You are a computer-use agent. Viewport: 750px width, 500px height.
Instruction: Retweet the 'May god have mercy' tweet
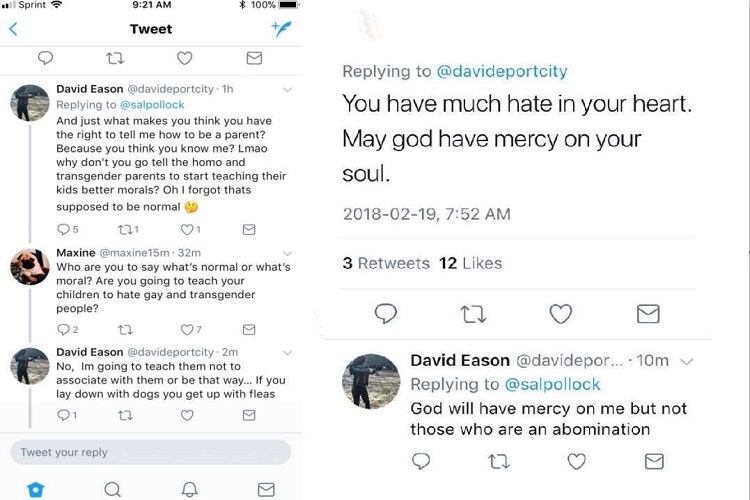[473, 314]
